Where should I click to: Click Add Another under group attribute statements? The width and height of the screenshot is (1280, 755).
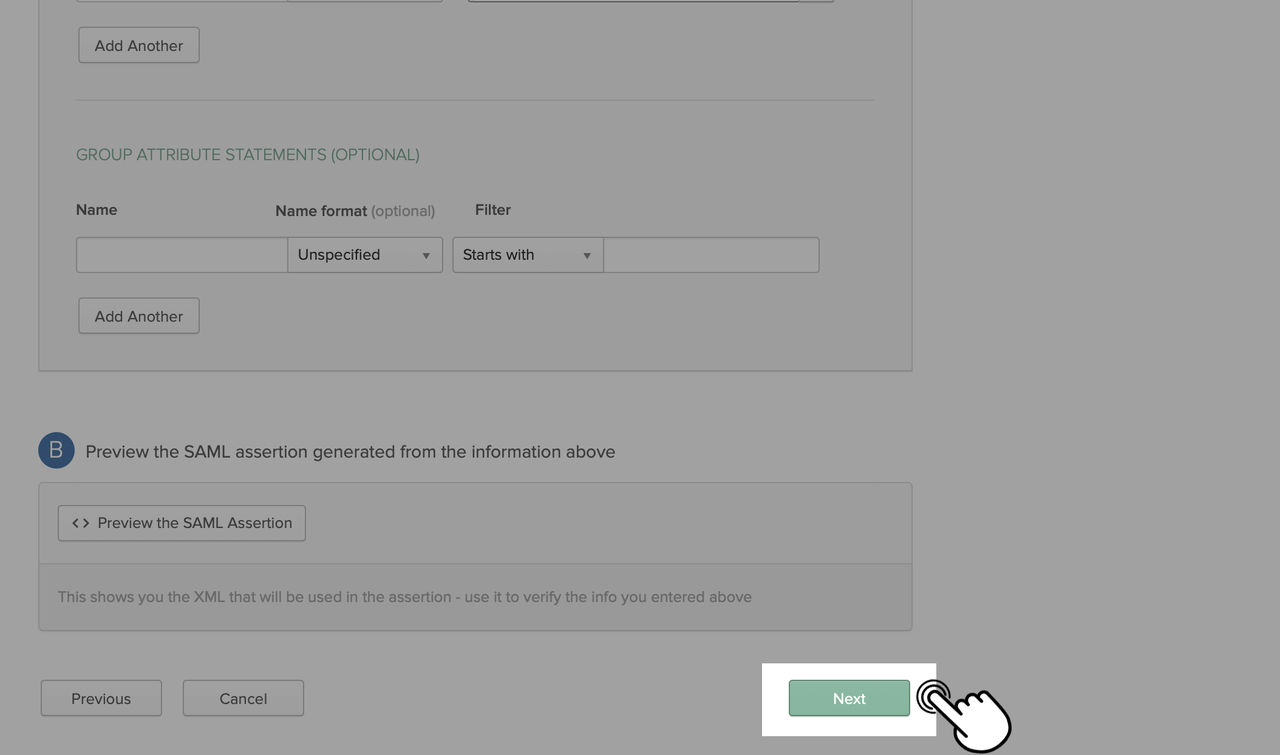pyautogui.click(x=138, y=315)
